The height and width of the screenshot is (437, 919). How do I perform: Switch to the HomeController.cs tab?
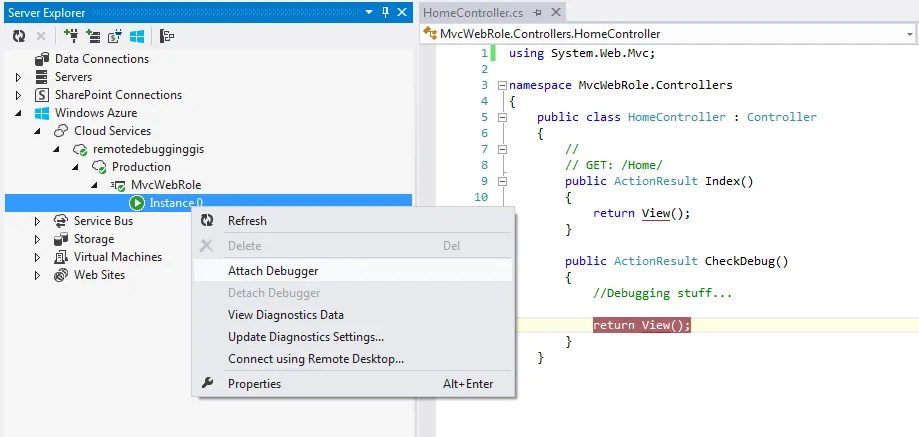click(x=473, y=12)
